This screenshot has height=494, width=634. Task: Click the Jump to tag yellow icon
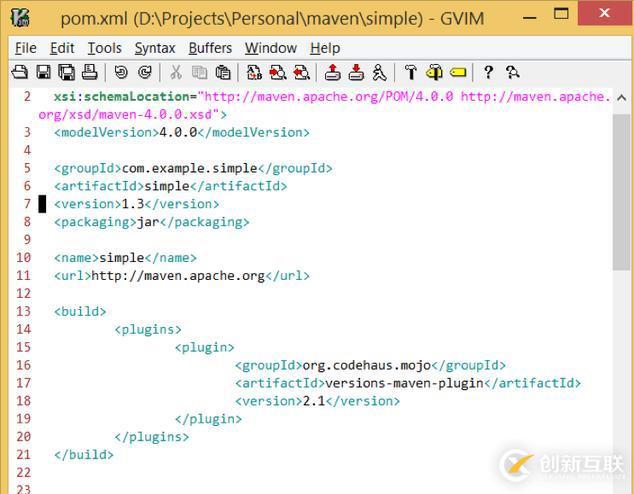(458, 72)
